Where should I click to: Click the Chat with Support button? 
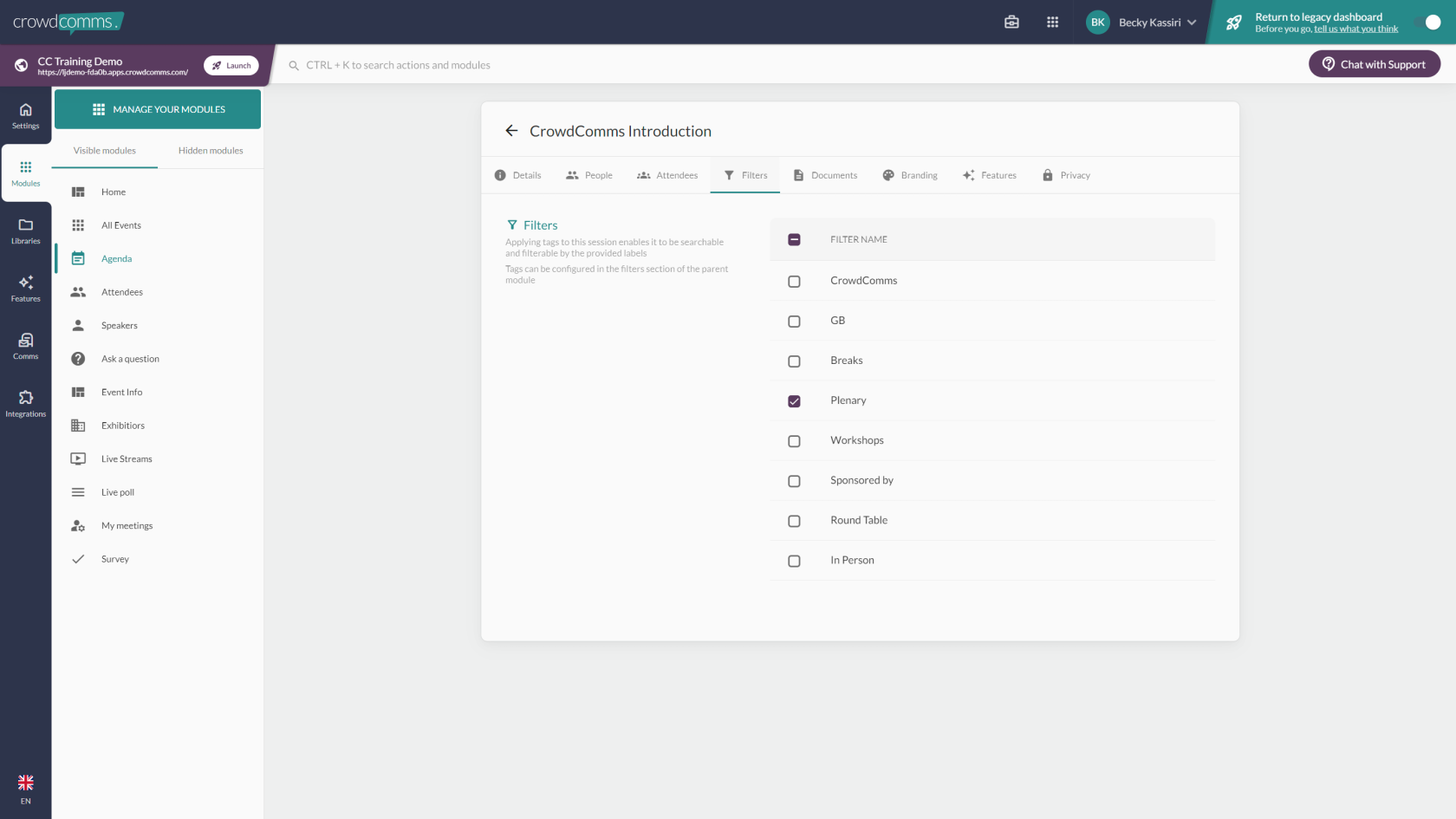pos(1374,64)
